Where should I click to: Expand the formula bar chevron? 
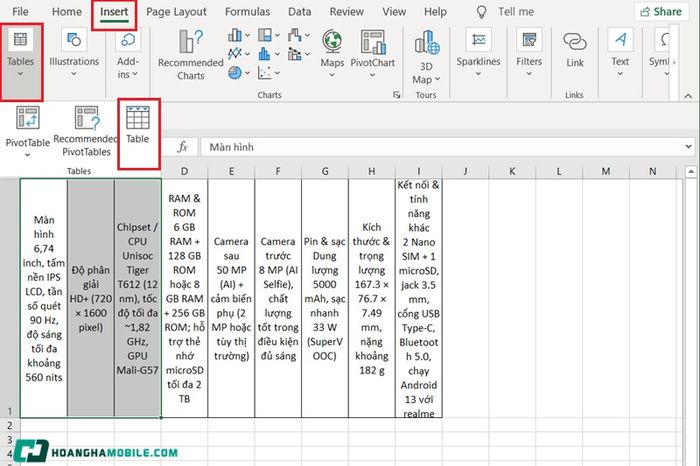click(688, 146)
